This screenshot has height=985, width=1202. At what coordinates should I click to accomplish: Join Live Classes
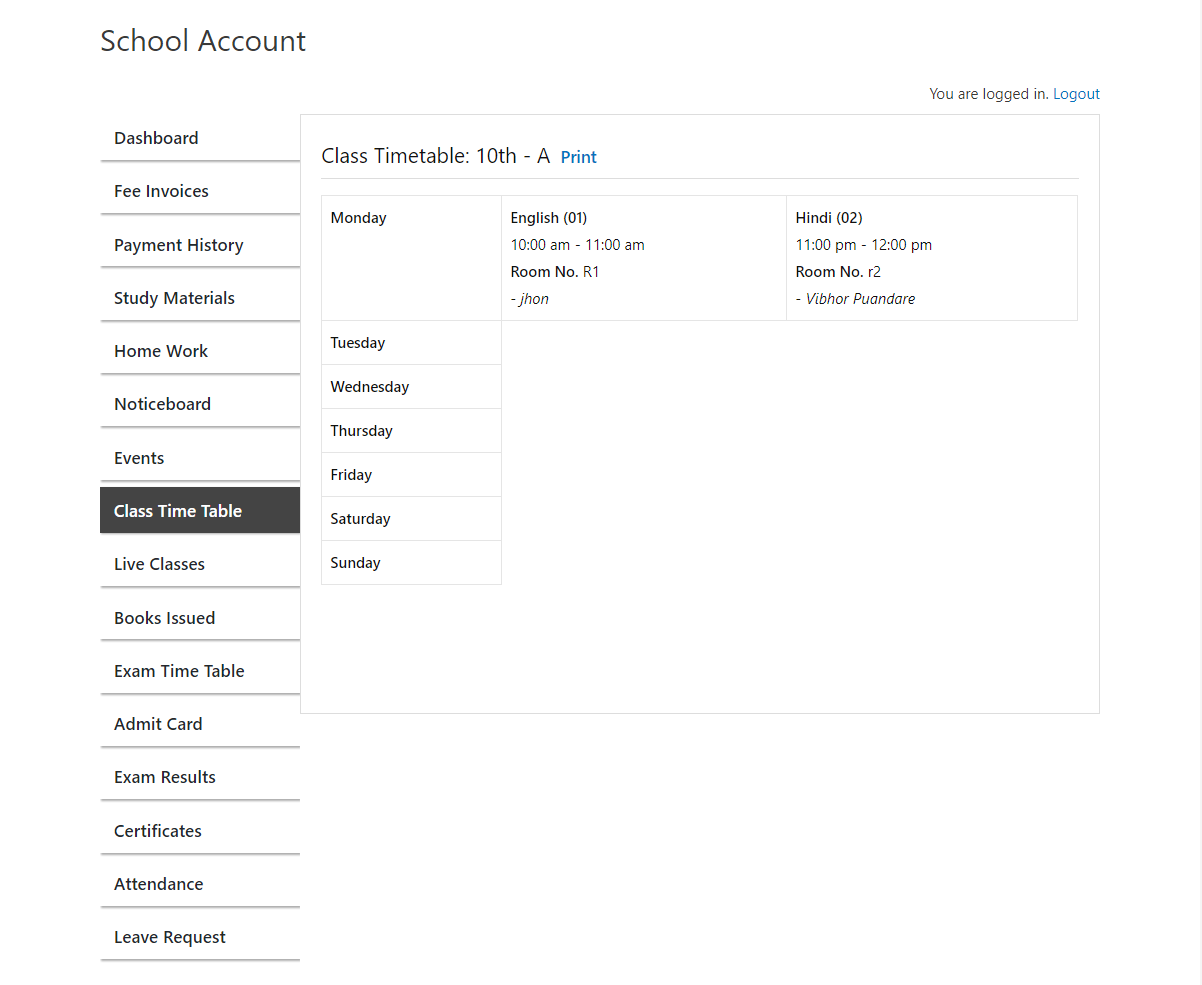[159, 564]
